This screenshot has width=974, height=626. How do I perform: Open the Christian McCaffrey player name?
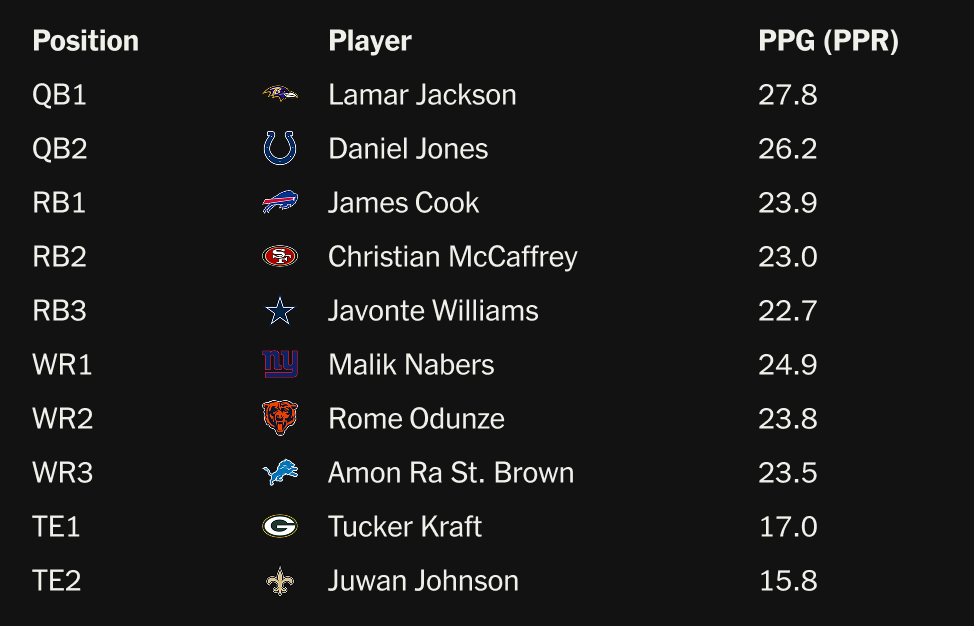click(x=452, y=257)
